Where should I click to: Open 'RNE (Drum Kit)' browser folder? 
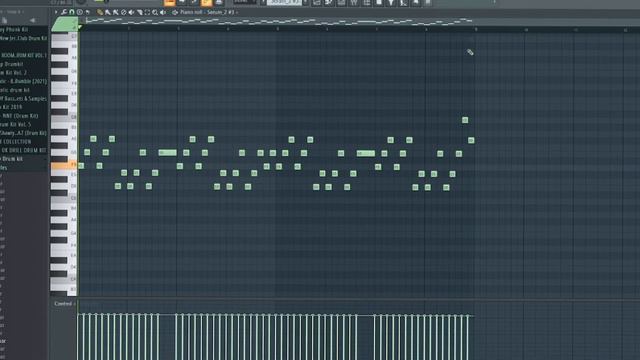tap(20, 116)
